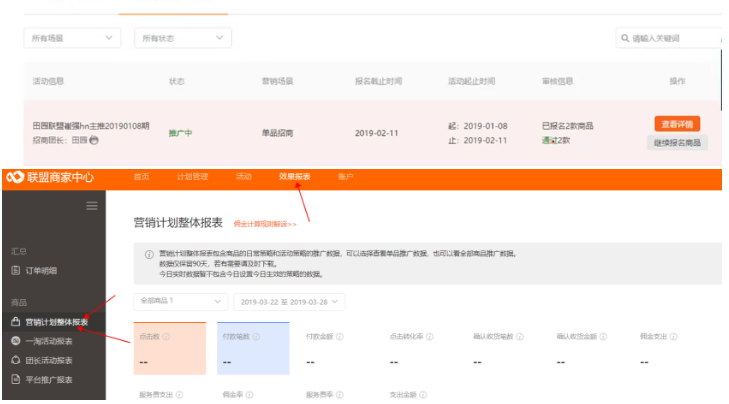Click the 报名截止时间 column header
The width and height of the screenshot is (729, 404).
378,81
